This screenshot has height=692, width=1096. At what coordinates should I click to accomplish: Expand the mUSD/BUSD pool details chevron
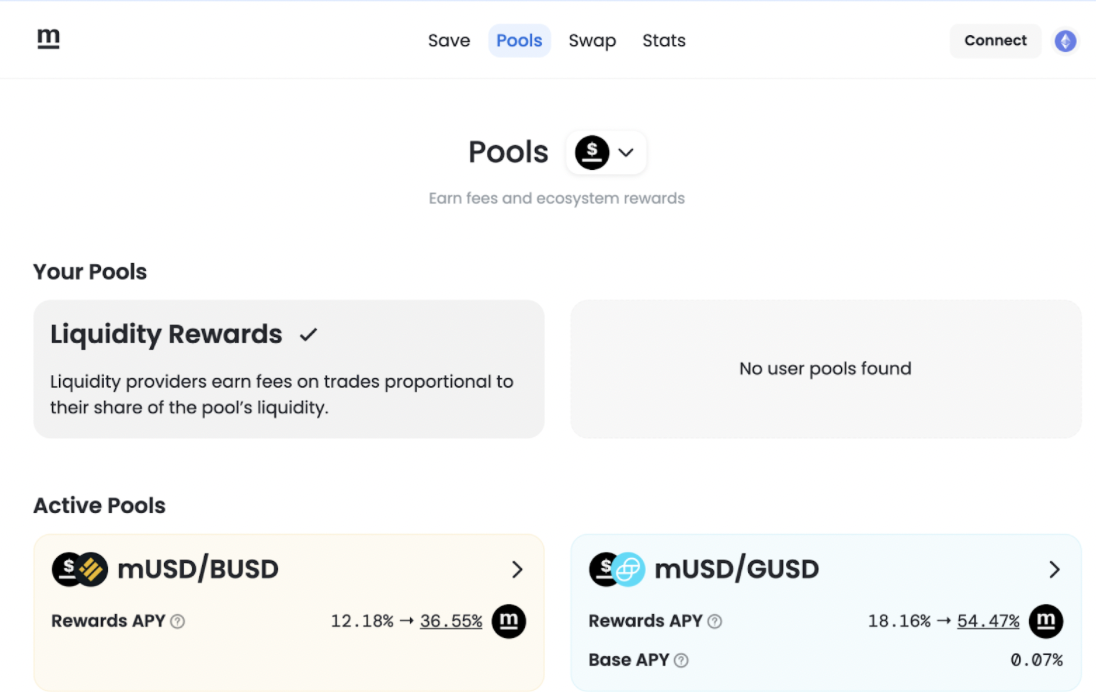point(518,569)
